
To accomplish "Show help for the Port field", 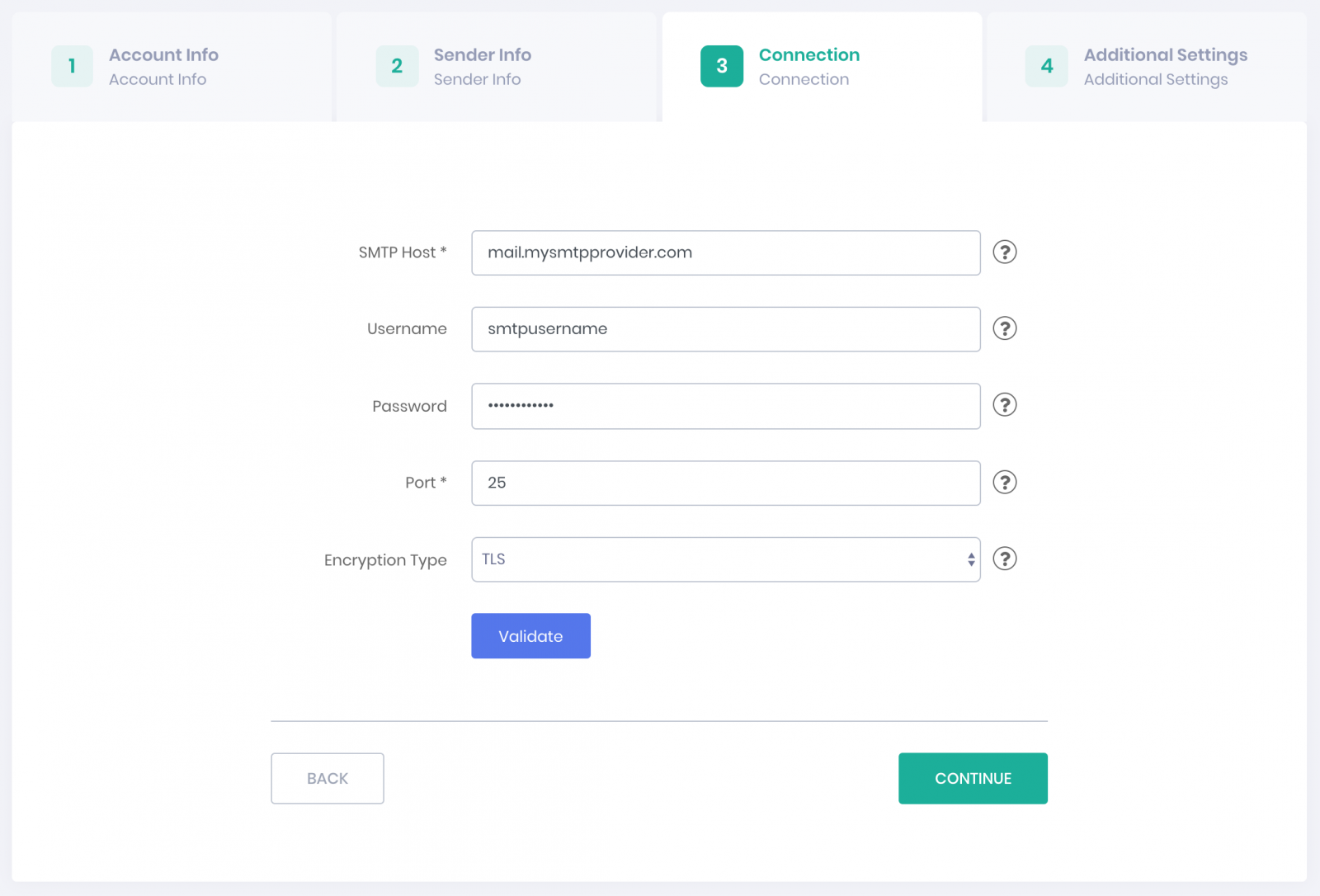I will pyautogui.click(x=1004, y=482).
